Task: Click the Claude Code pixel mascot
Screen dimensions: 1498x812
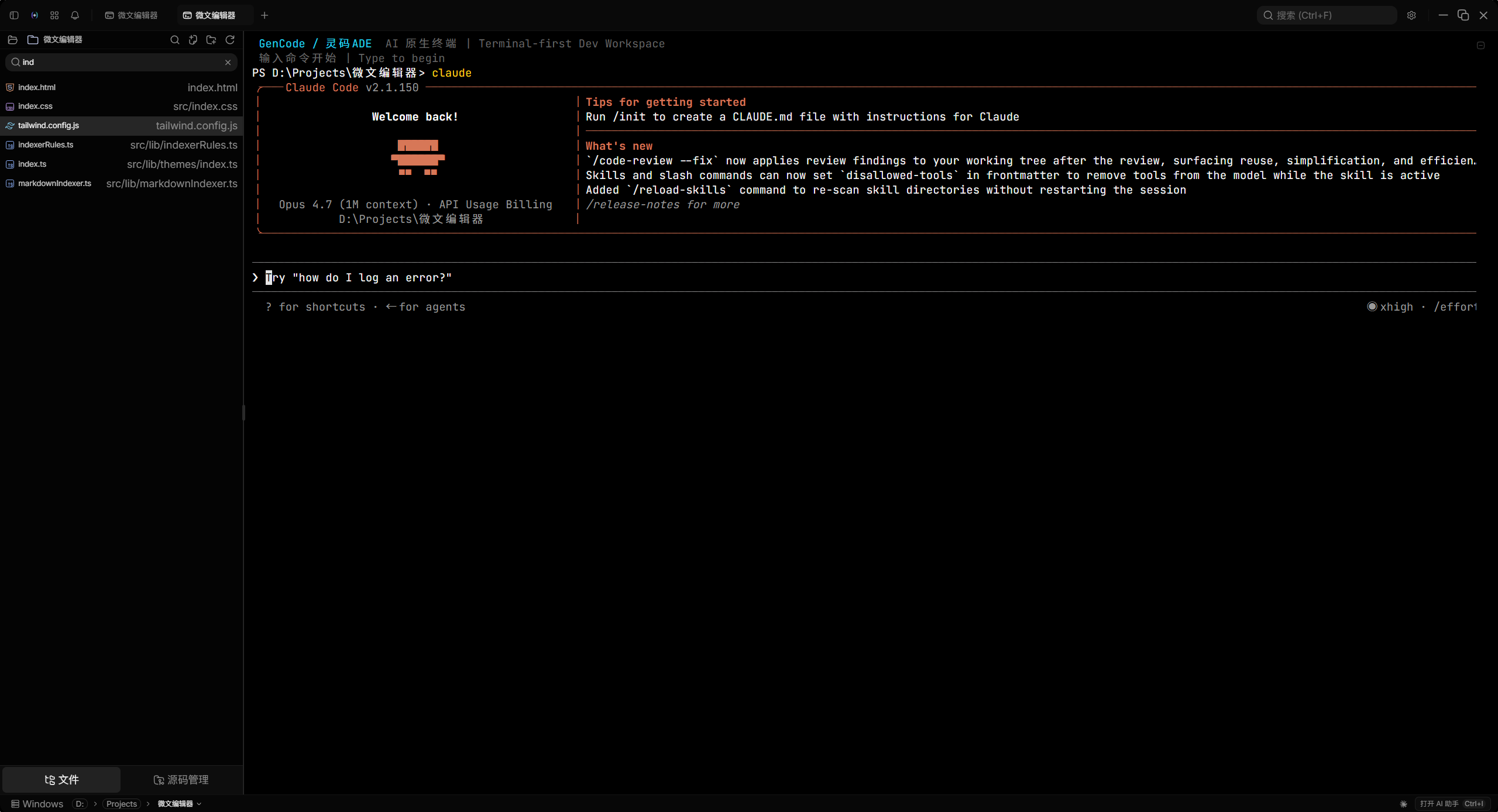Action: tap(418, 157)
